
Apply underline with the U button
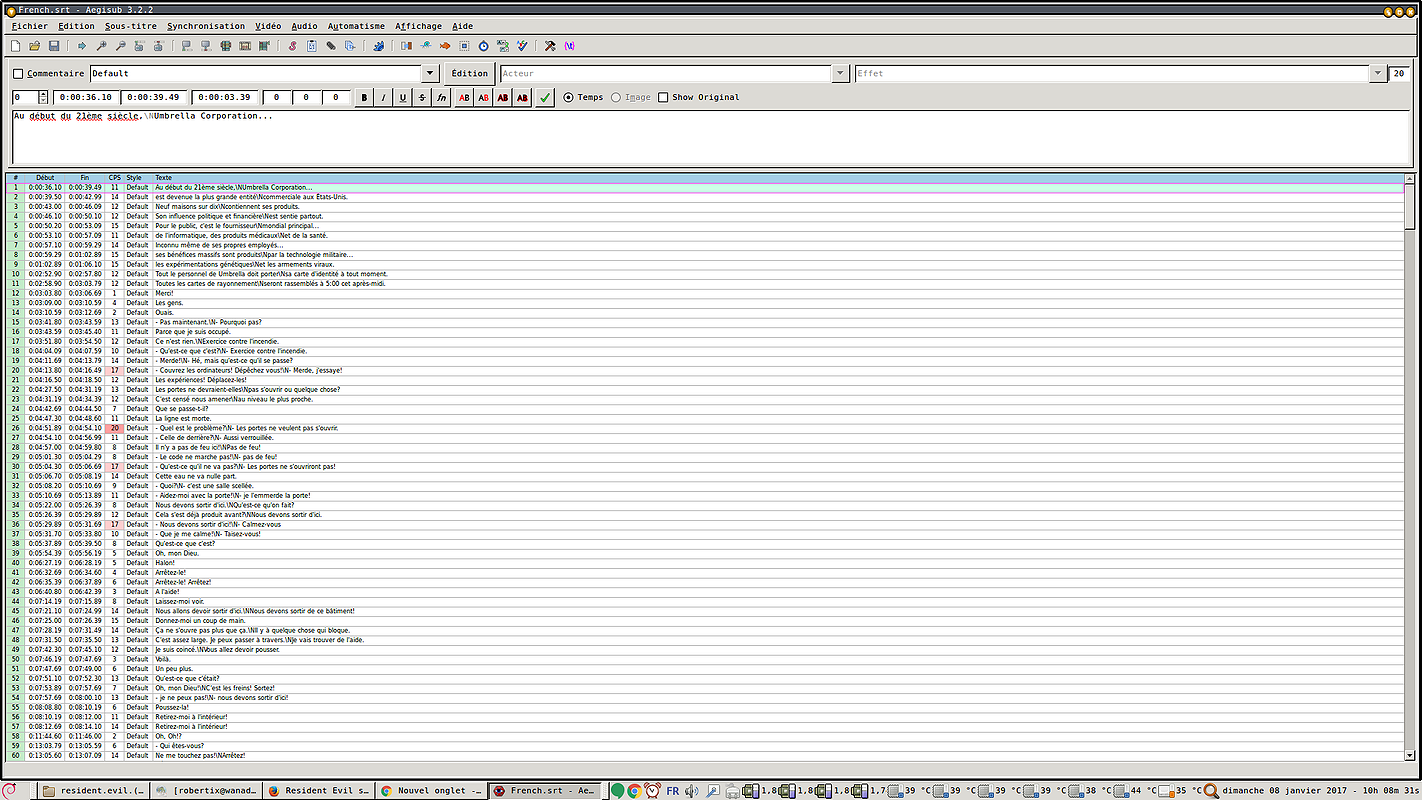[403, 97]
